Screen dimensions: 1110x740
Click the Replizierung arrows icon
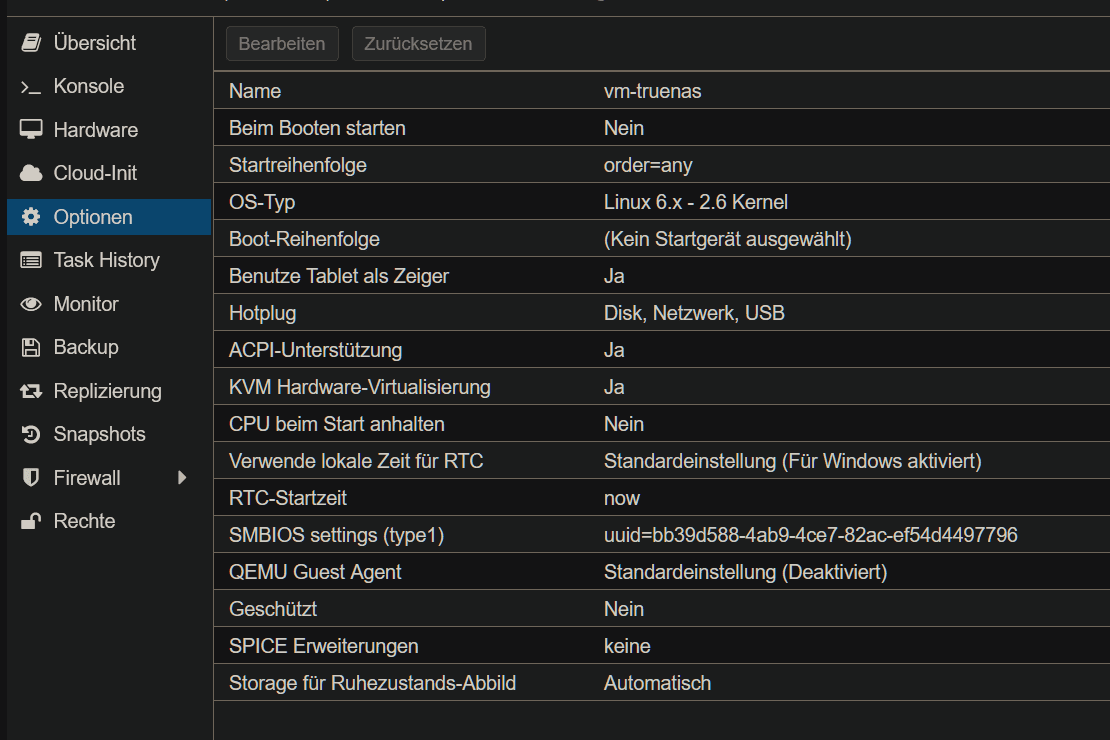click(31, 391)
